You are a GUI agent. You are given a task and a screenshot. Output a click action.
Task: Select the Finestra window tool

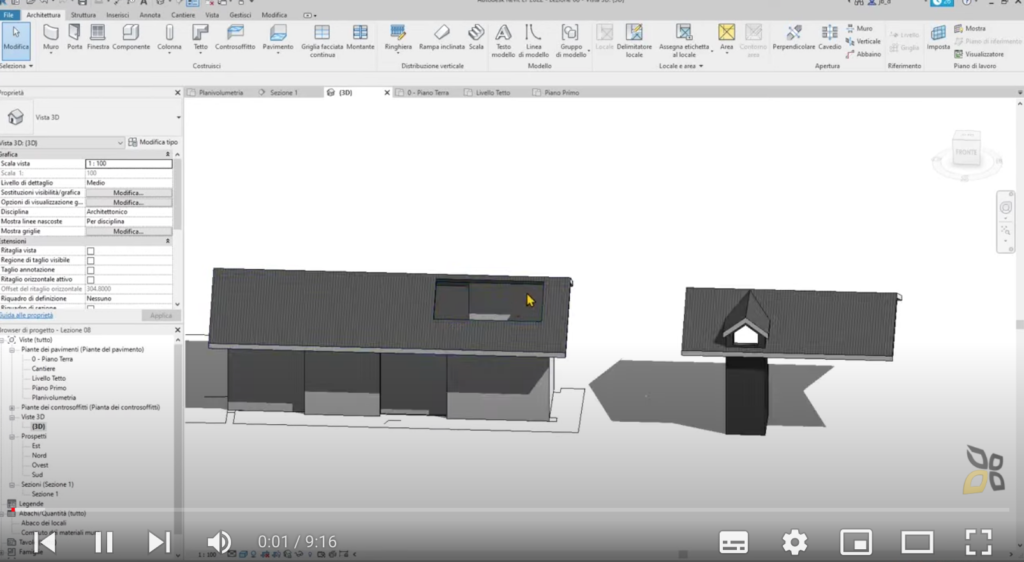point(98,37)
